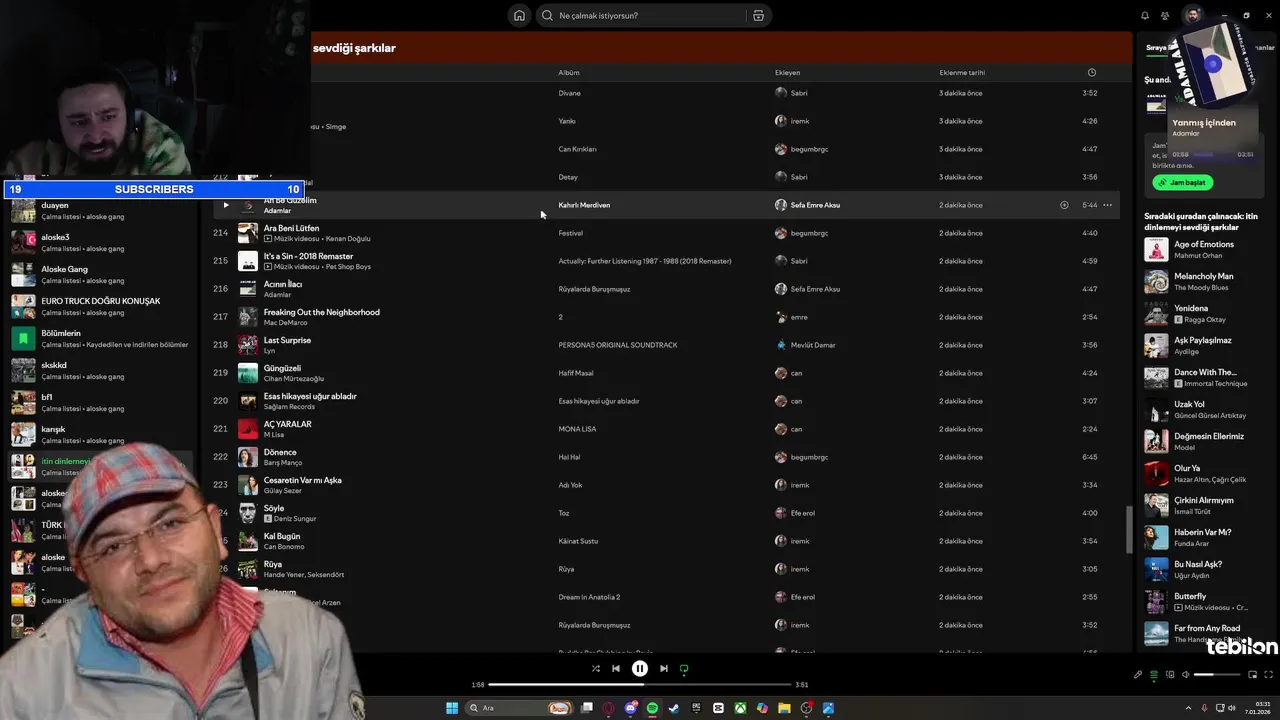This screenshot has width=1280, height=720.
Task: Open Discord from the taskbar
Action: pos(630,708)
